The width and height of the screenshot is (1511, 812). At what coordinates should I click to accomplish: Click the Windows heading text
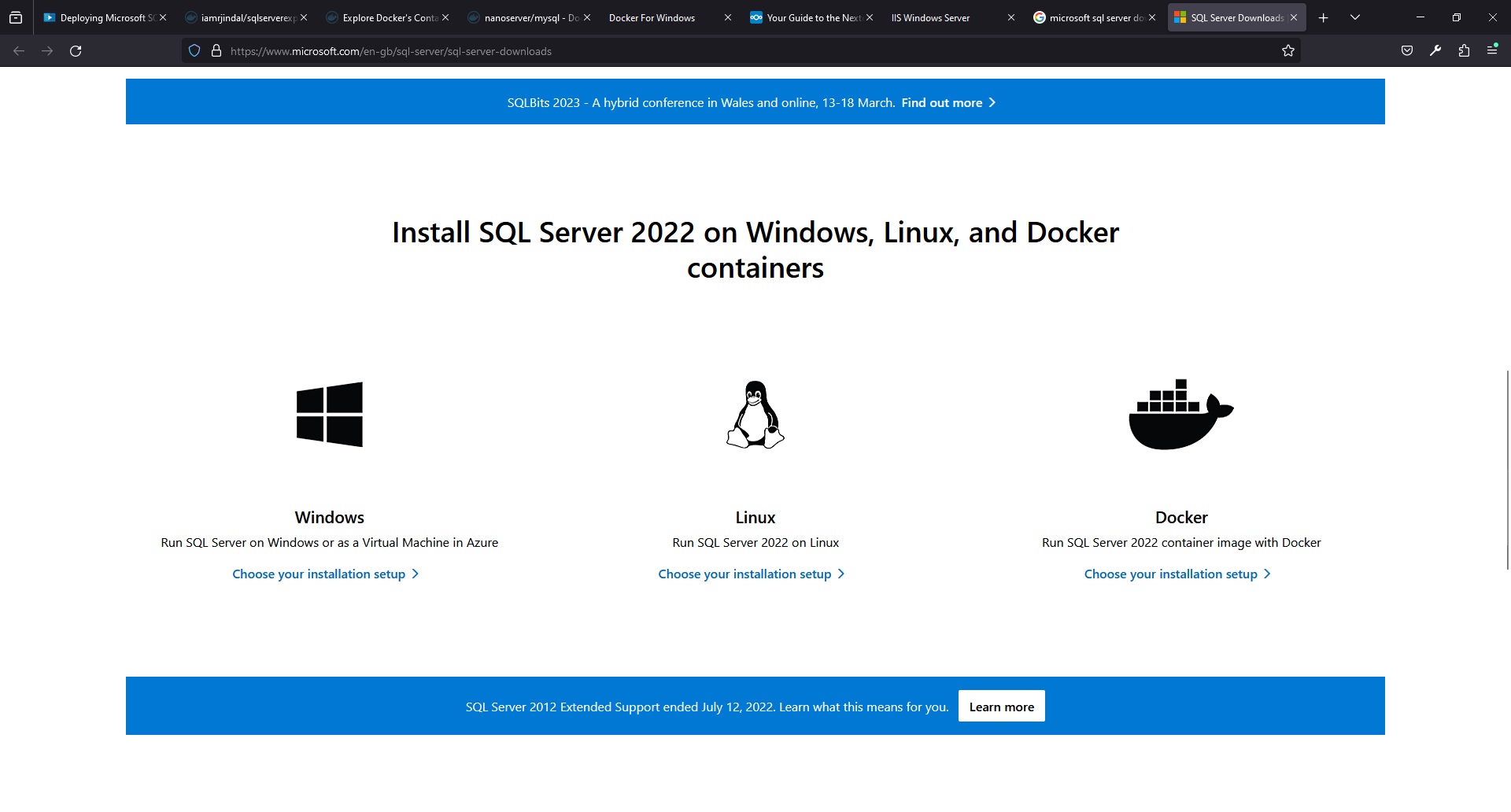tap(330, 518)
